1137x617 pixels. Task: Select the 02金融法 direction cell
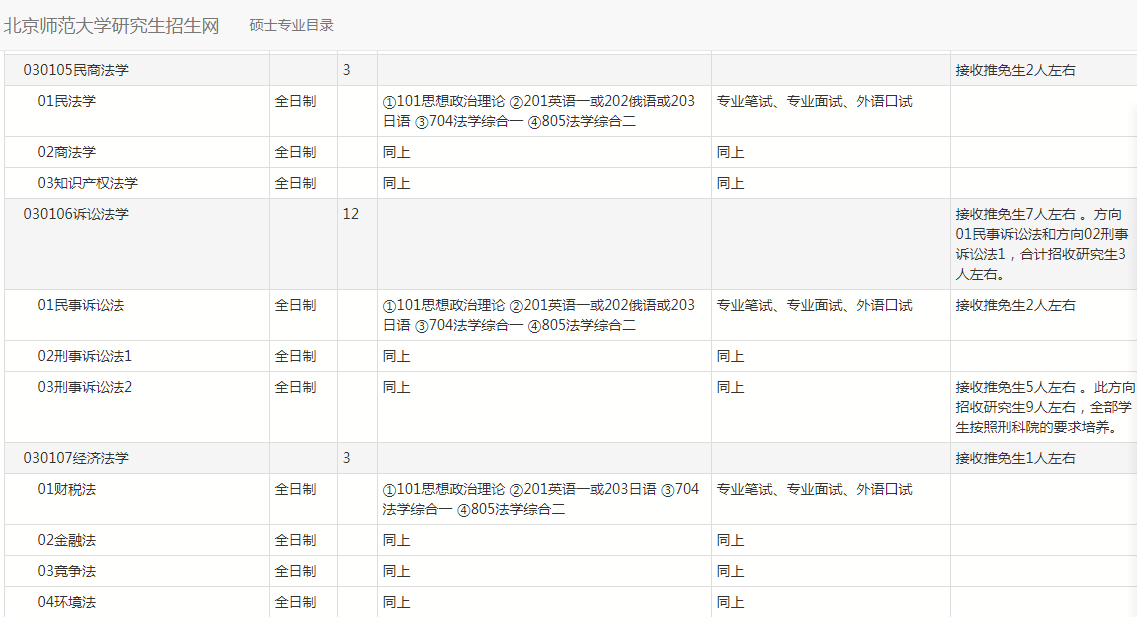click(67, 540)
